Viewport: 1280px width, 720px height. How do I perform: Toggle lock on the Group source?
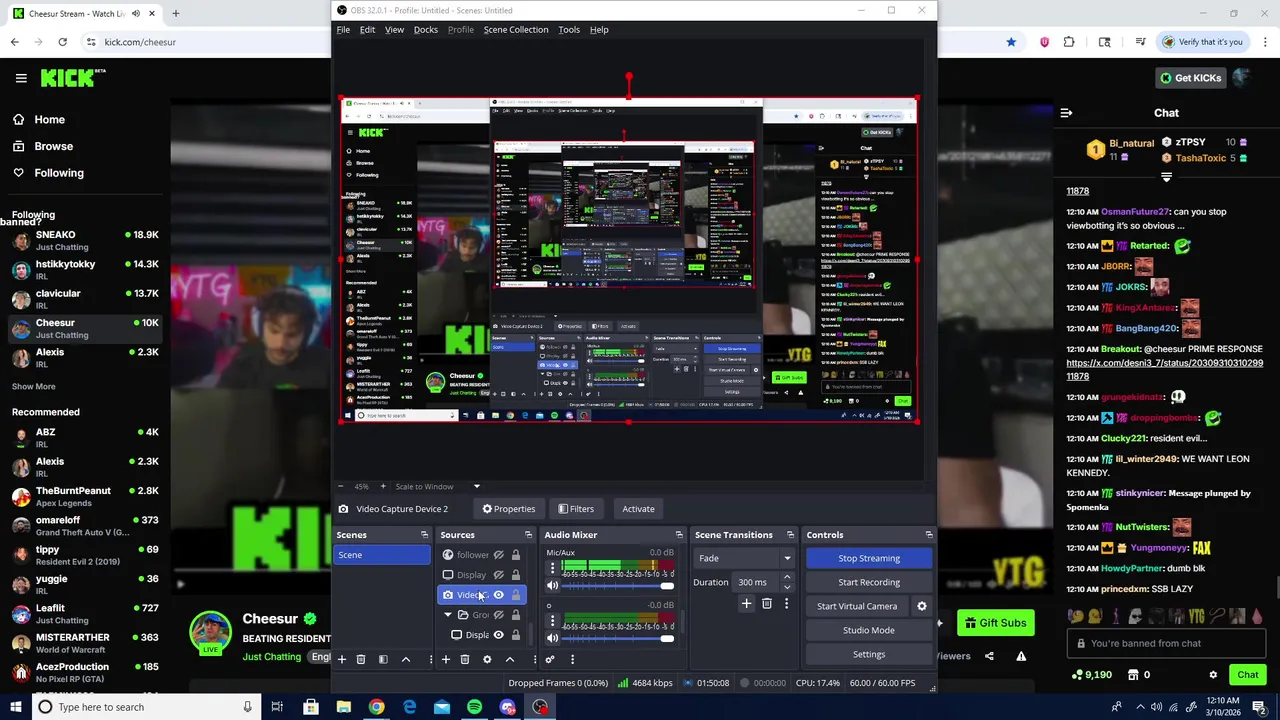coord(516,615)
